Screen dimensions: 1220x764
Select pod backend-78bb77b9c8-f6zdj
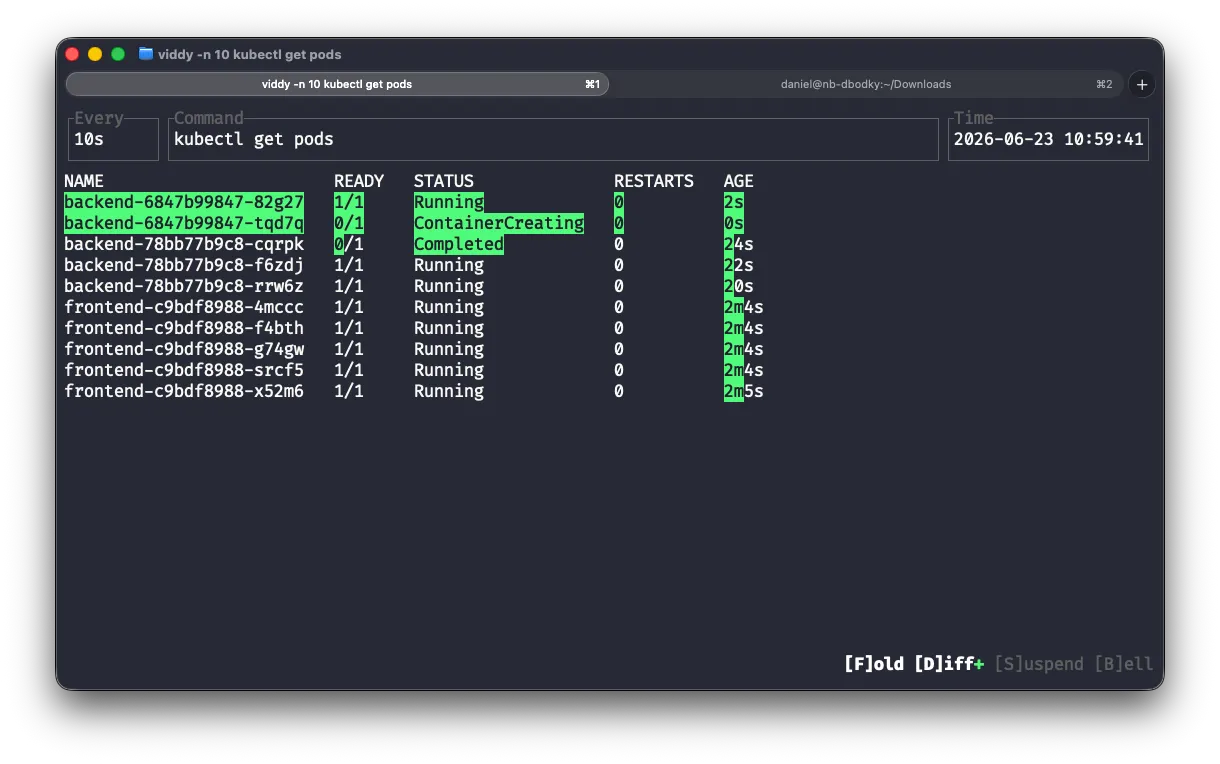pyautogui.click(x=184, y=265)
